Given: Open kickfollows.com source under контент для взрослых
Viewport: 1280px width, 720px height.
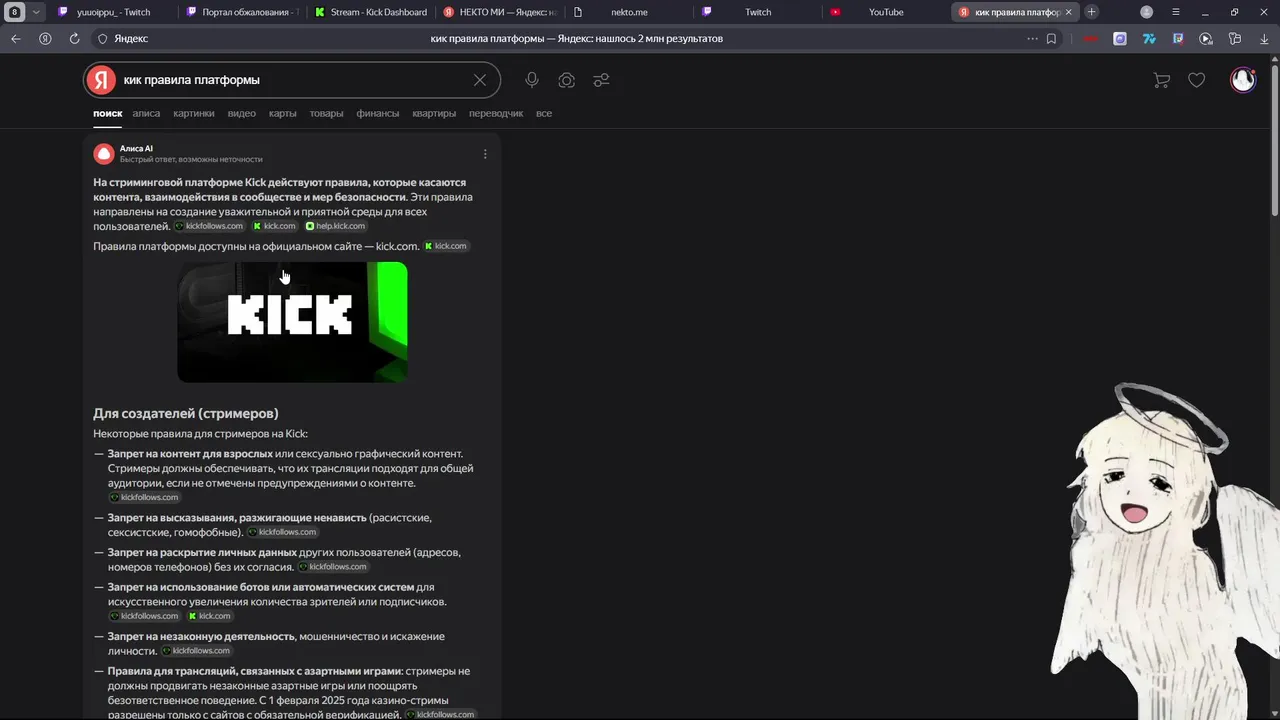Looking at the screenshot, I should pos(144,497).
